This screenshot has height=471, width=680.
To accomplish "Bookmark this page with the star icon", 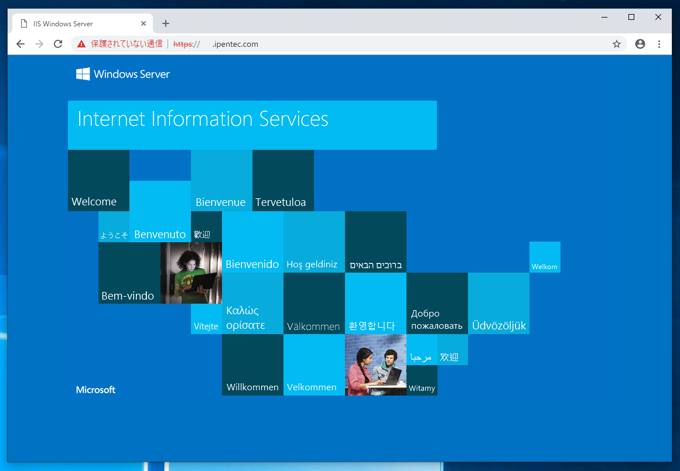I will [616, 44].
